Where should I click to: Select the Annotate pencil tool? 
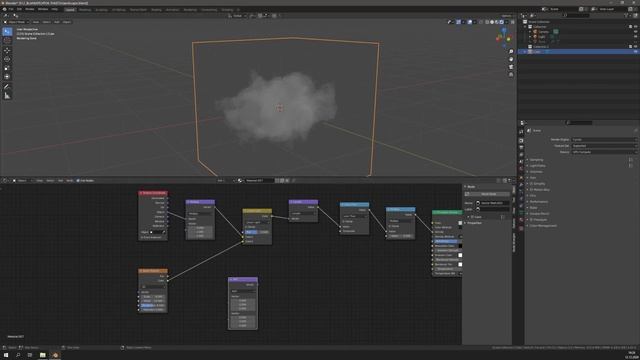[x=7, y=87]
